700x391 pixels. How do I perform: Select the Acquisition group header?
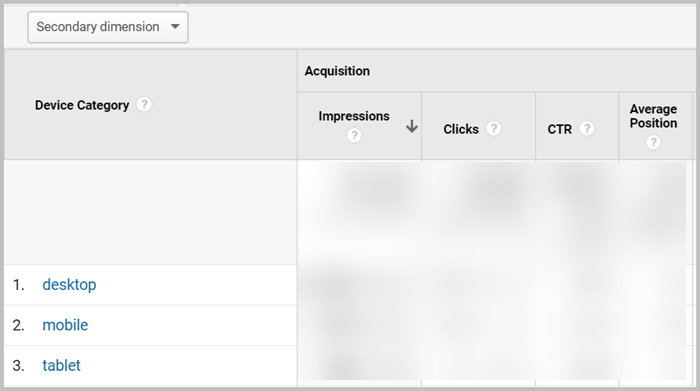[337, 71]
